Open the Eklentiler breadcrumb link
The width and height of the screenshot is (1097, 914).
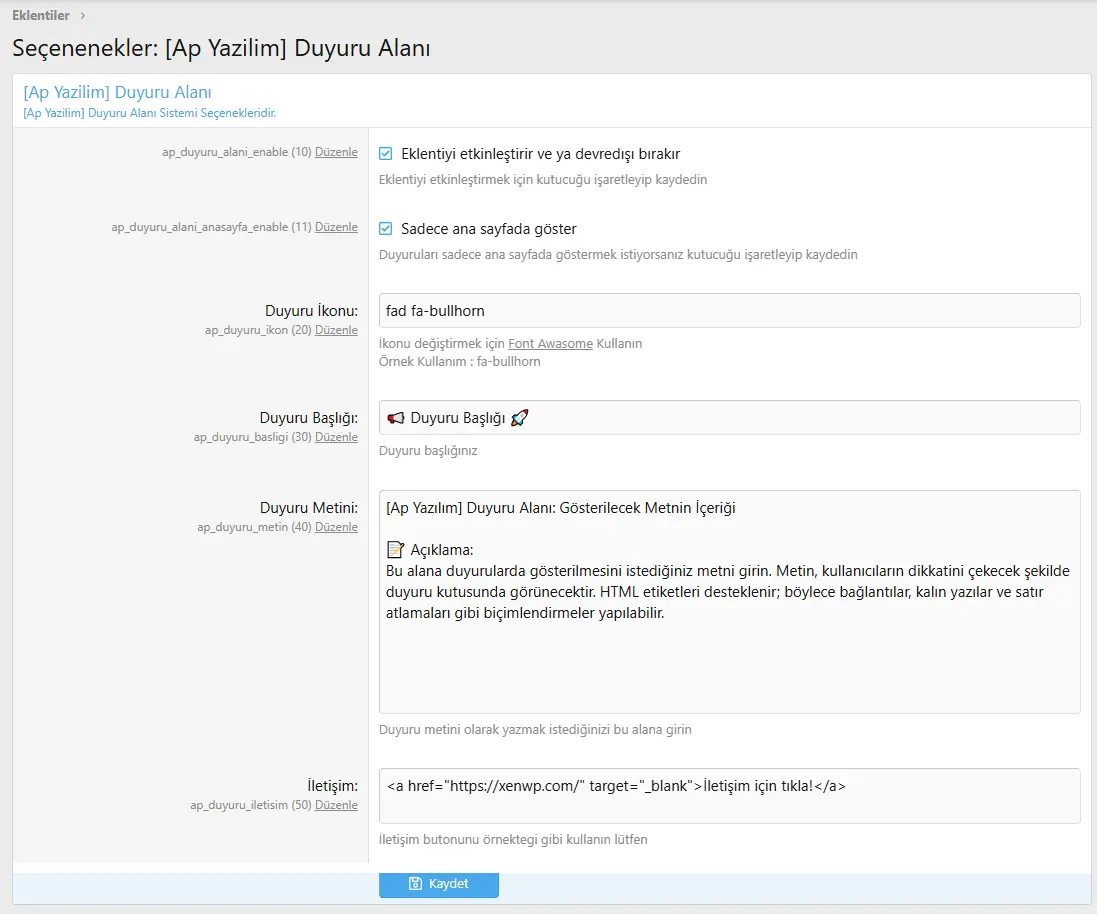41,15
